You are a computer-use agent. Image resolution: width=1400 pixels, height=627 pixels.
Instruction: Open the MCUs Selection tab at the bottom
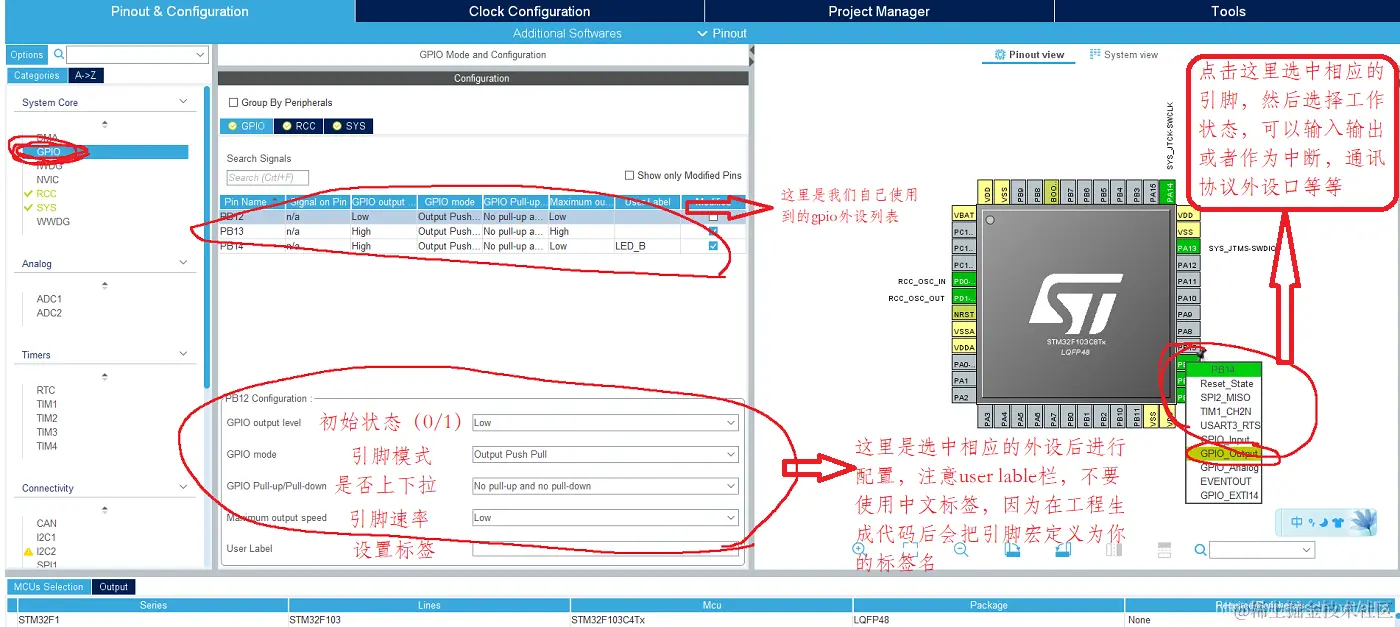pos(49,587)
